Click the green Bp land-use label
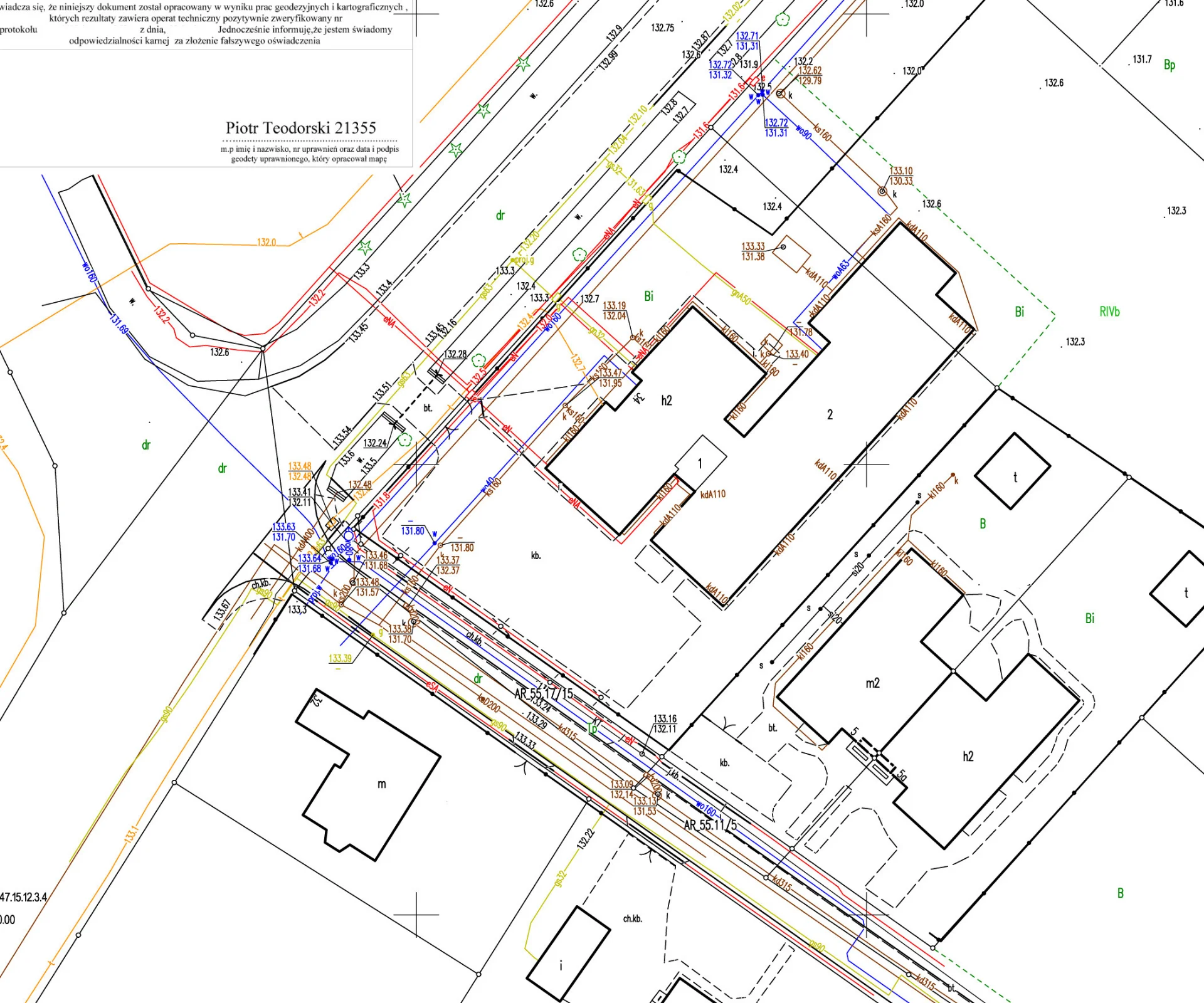Image resolution: width=1204 pixels, height=1003 pixels. (x=1169, y=65)
